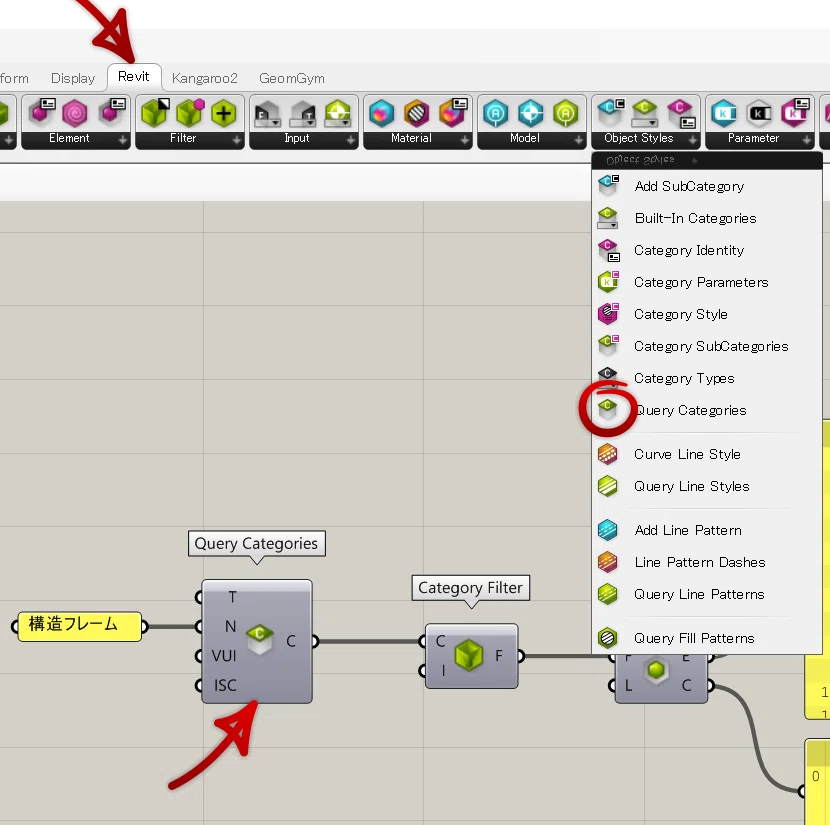
Task: Choose Category Style entry
Action: [x=707, y=314]
